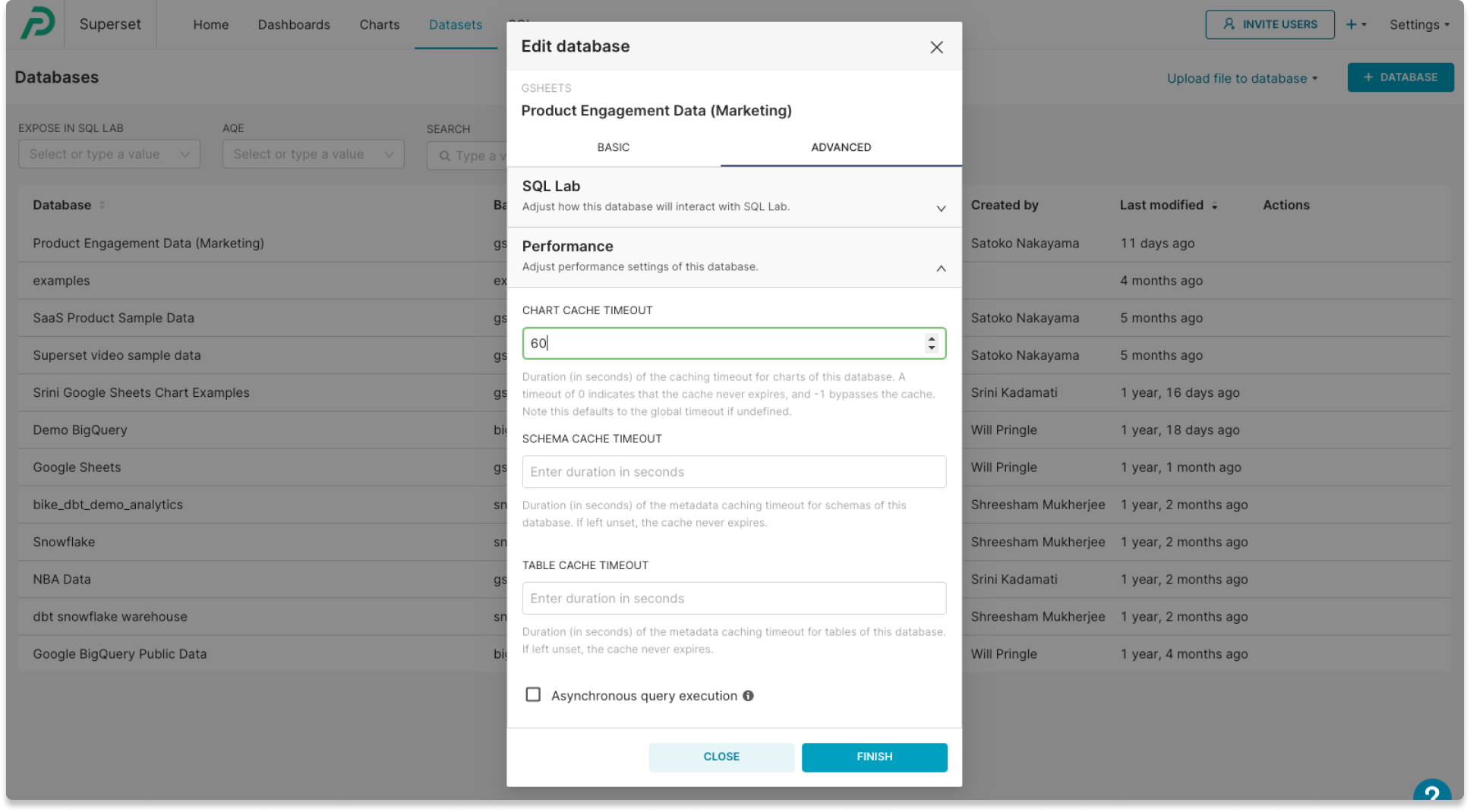Click the person icon on Invite Users button
The image size is (1470, 812).
pos(1228,24)
